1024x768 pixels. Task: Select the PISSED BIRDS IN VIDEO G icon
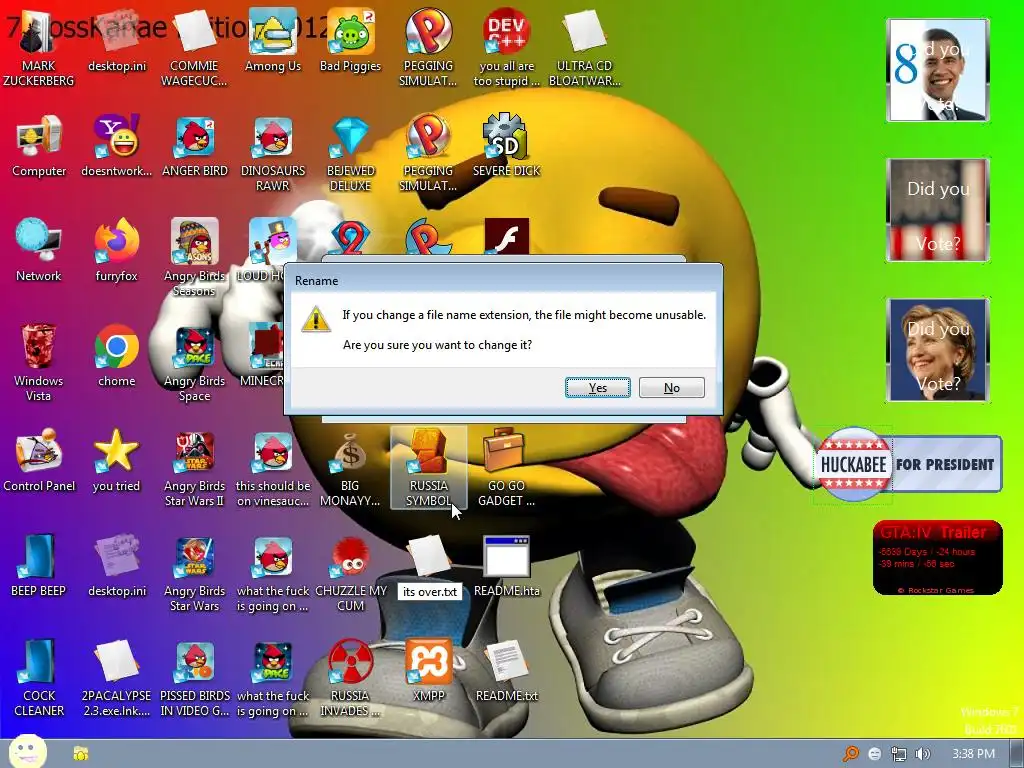click(x=195, y=678)
